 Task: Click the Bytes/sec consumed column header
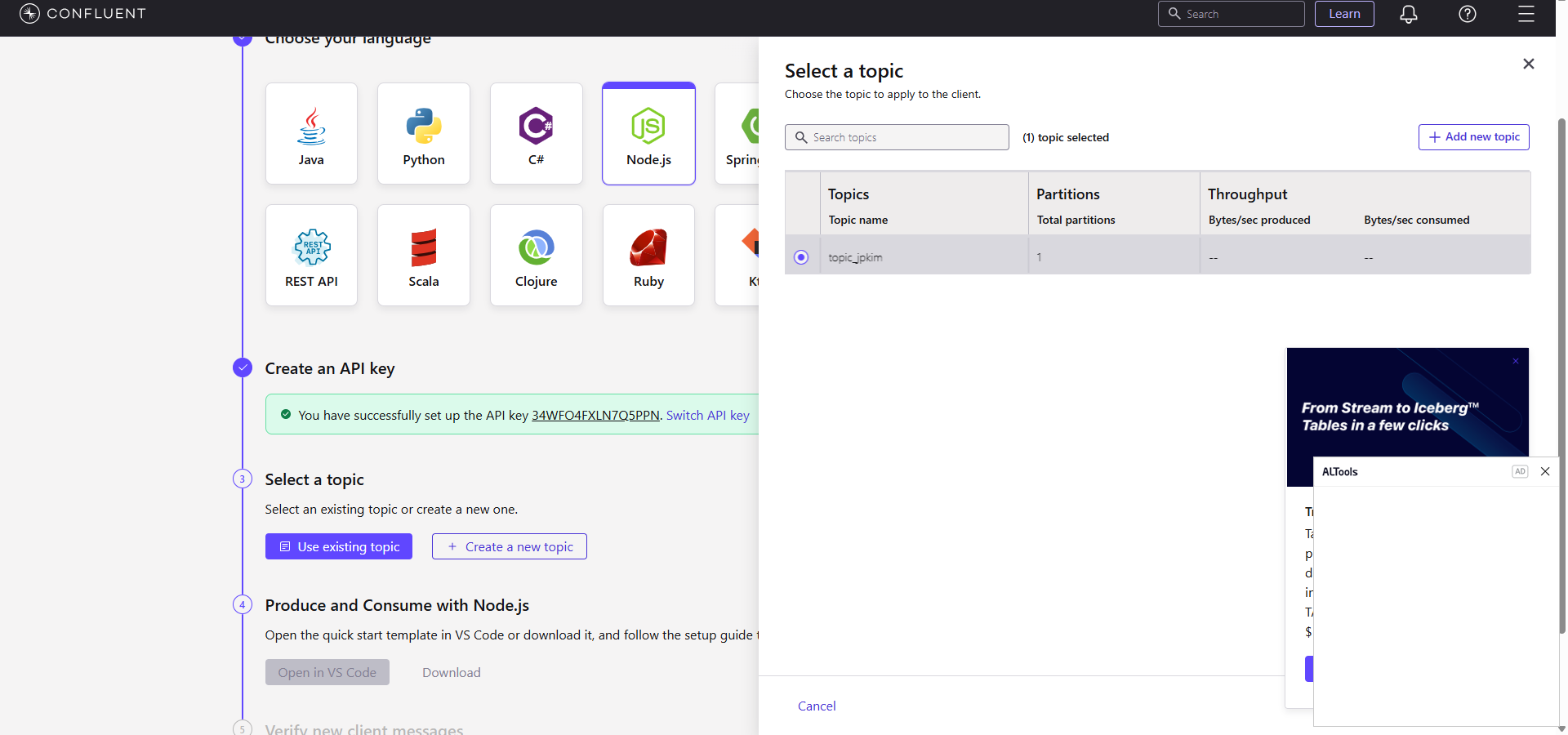coord(1416,220)
